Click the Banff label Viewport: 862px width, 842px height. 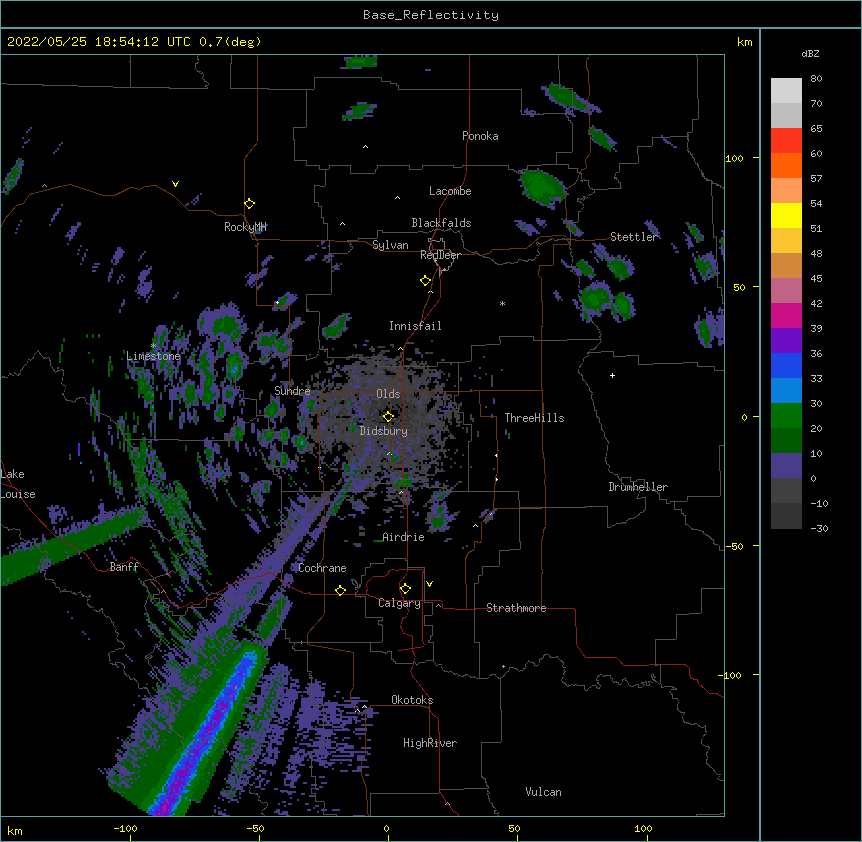pyautogui.click(x=124, y=567)
